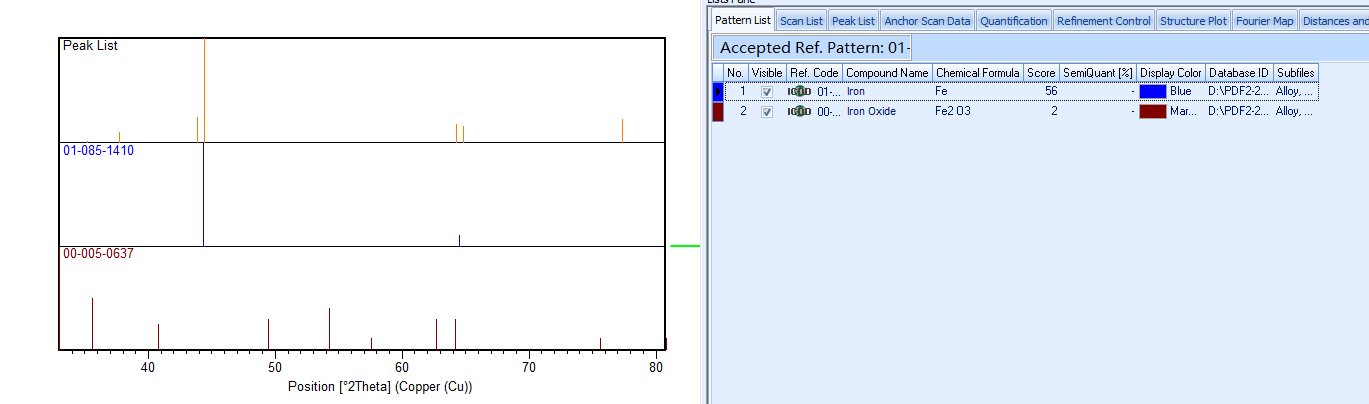Viewport: 1369px width, 404px height.
Task: Click the score value 2 for Iron Oxide
Action: (1054, 111)
